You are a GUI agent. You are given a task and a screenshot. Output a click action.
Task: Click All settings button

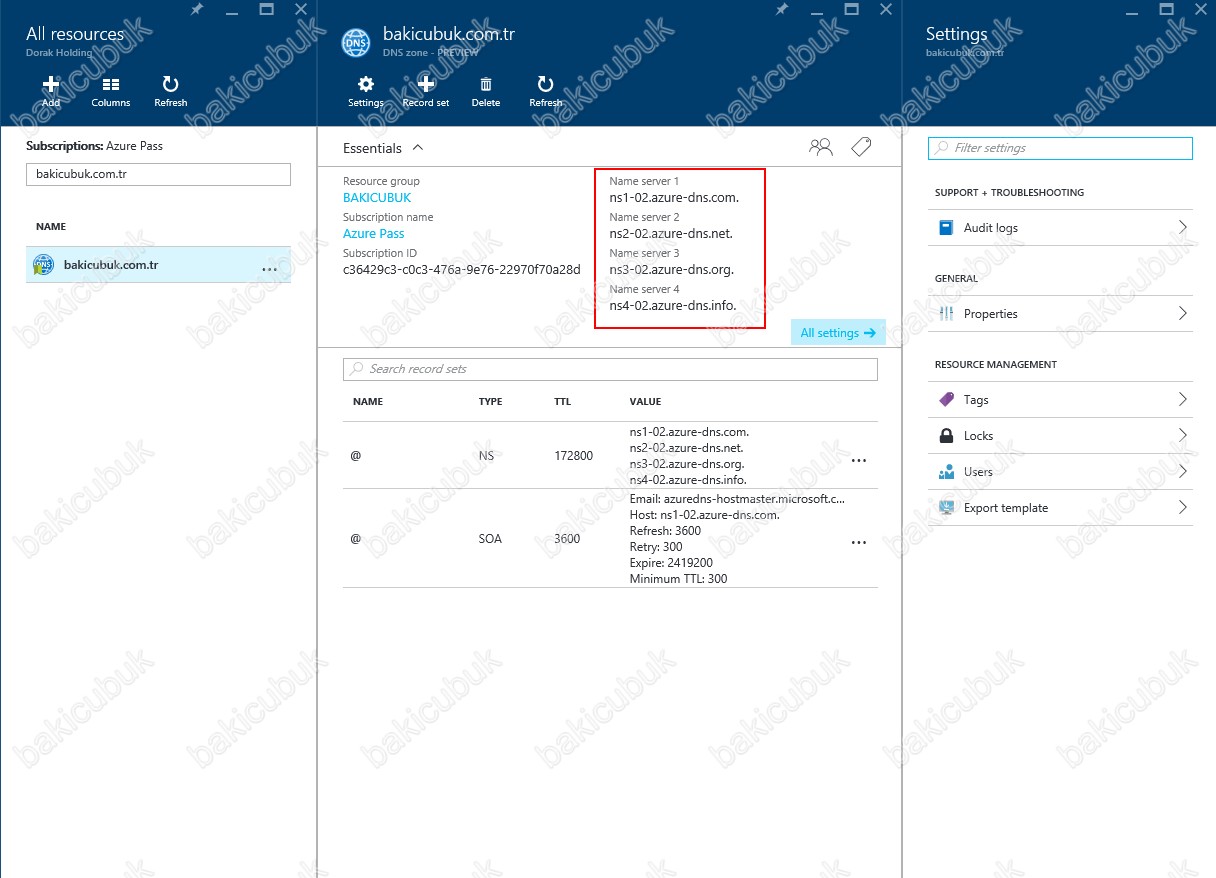coord(838,333)
